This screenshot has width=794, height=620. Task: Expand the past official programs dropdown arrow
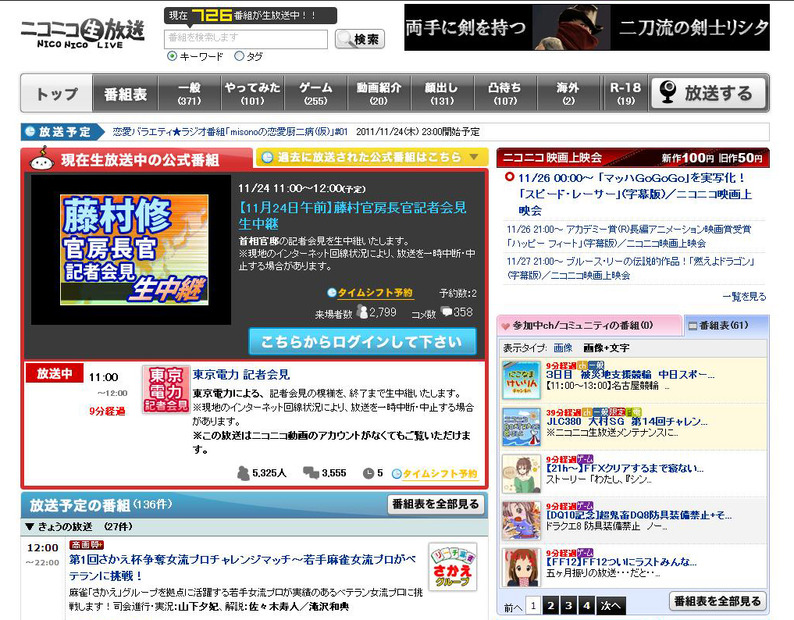474,157
